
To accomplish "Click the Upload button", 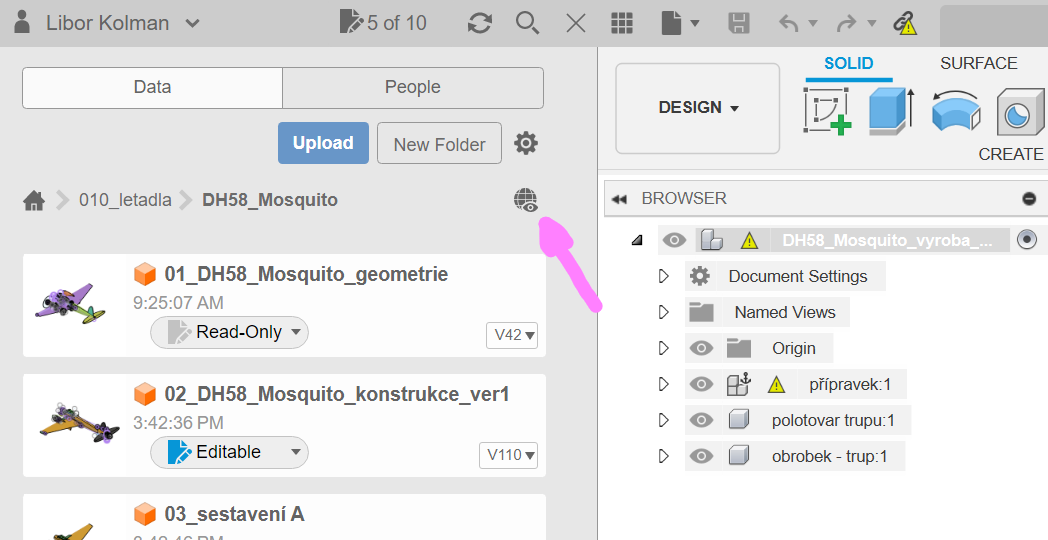I will [x=323, y=143].
